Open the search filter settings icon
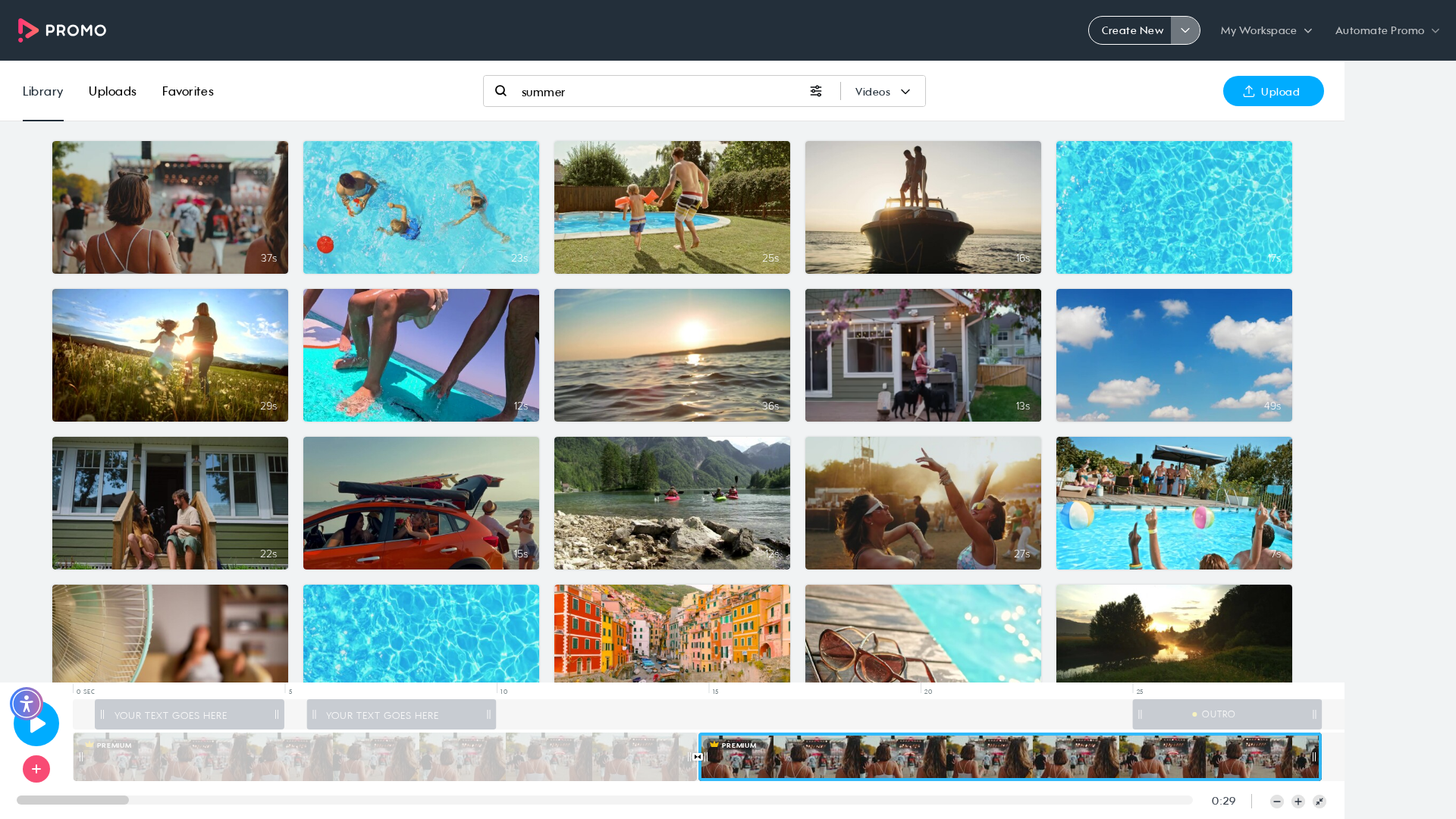This screenshot has width=1456, height=819. [x=816, y=91]
